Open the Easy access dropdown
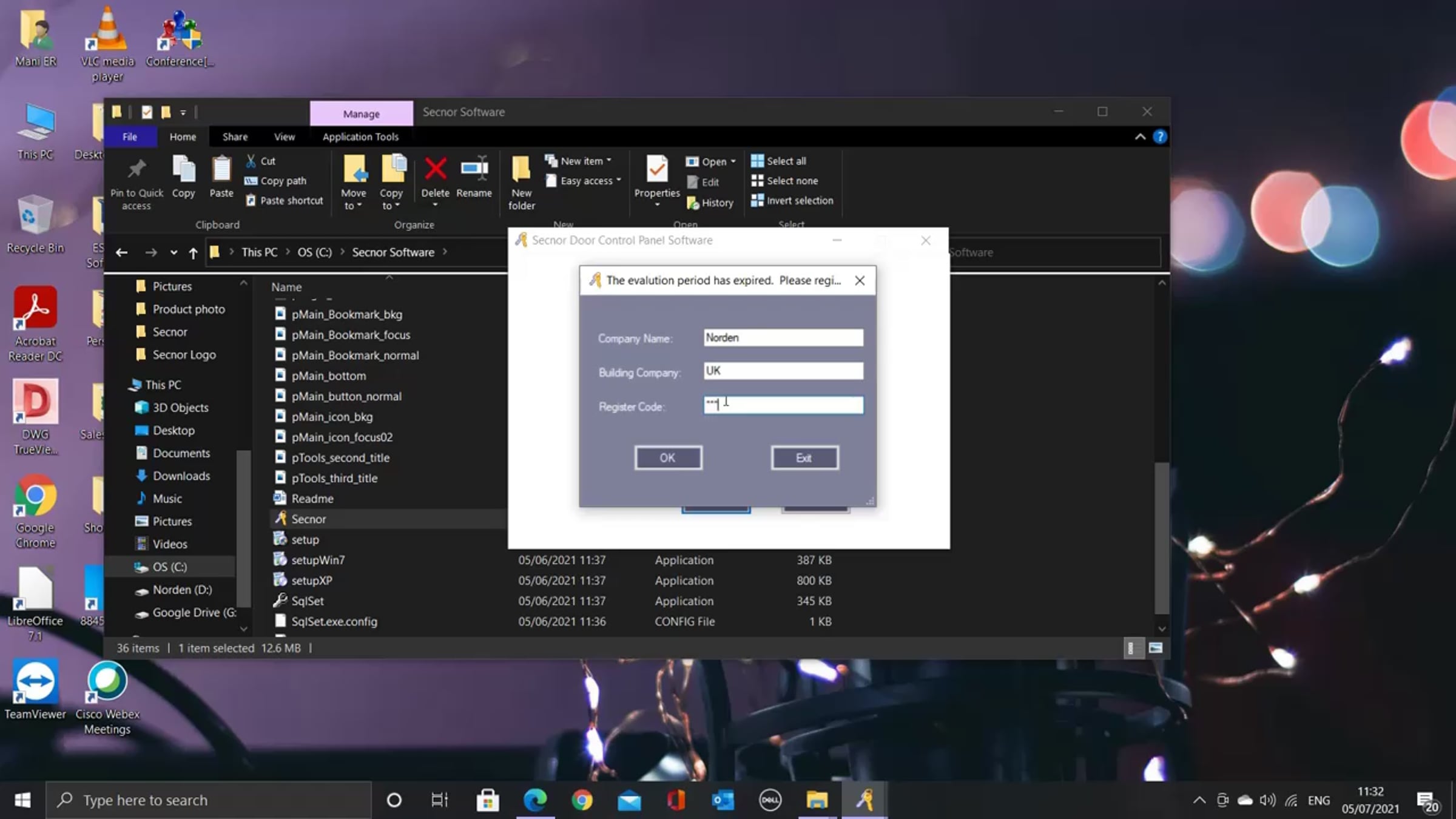The image size is (1456, 819). [584, 181]
